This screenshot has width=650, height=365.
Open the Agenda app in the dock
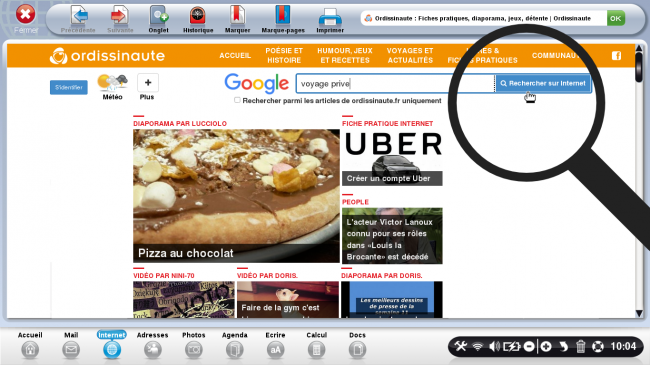coord(234,345)
